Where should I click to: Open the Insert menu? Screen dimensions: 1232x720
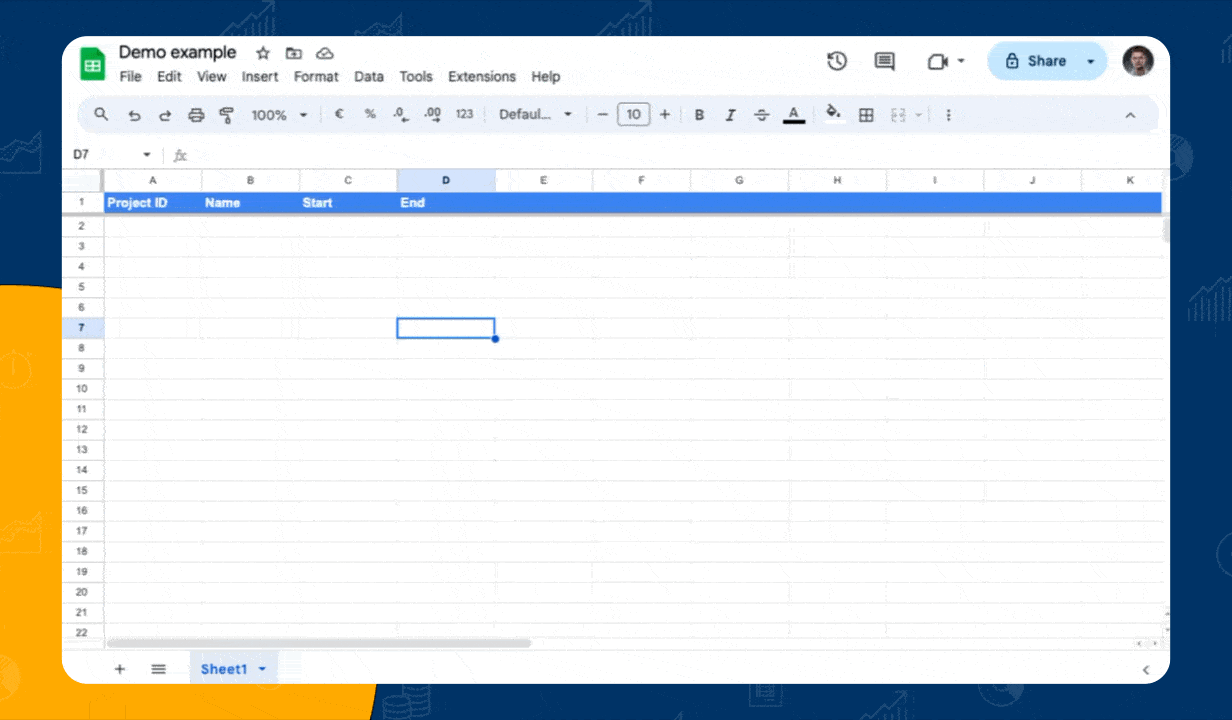pyautogui.click(x=260, y=77)
